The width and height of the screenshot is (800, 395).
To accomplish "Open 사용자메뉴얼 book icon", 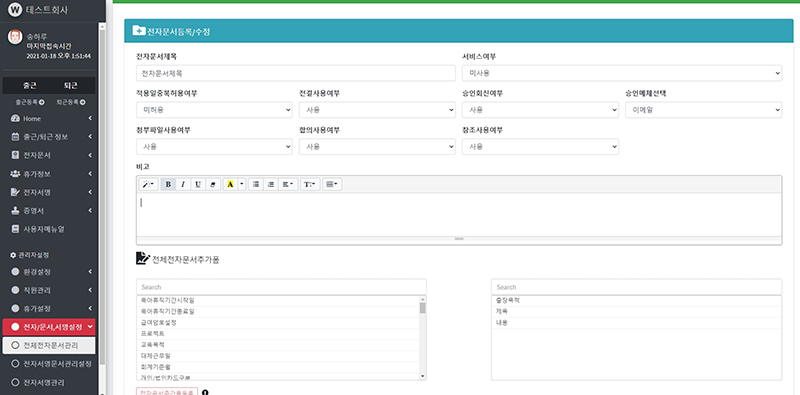I will pos(15,229).
